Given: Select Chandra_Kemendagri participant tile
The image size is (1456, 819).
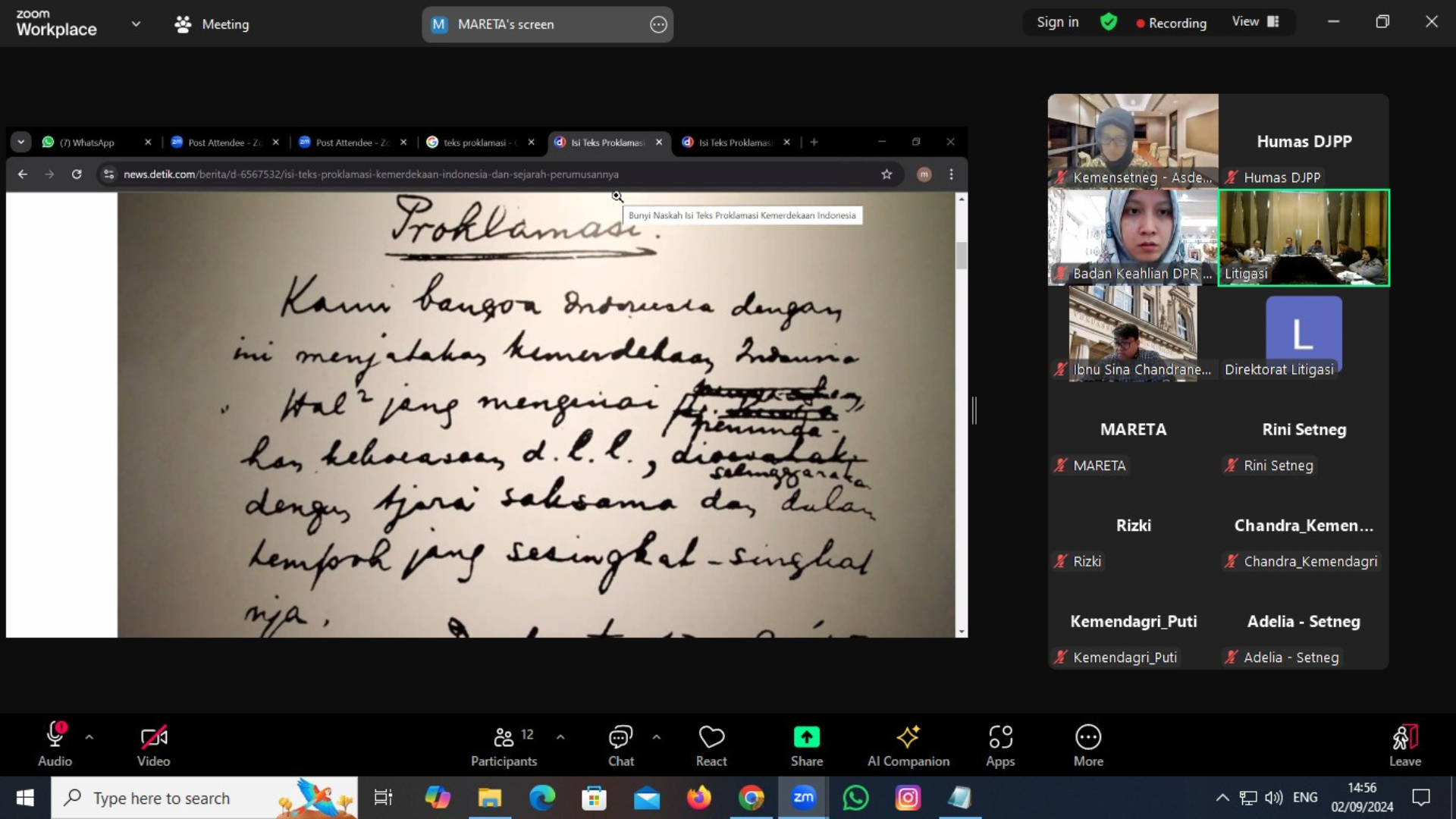Looking at the screenshot, I should tap(1304, 526).
